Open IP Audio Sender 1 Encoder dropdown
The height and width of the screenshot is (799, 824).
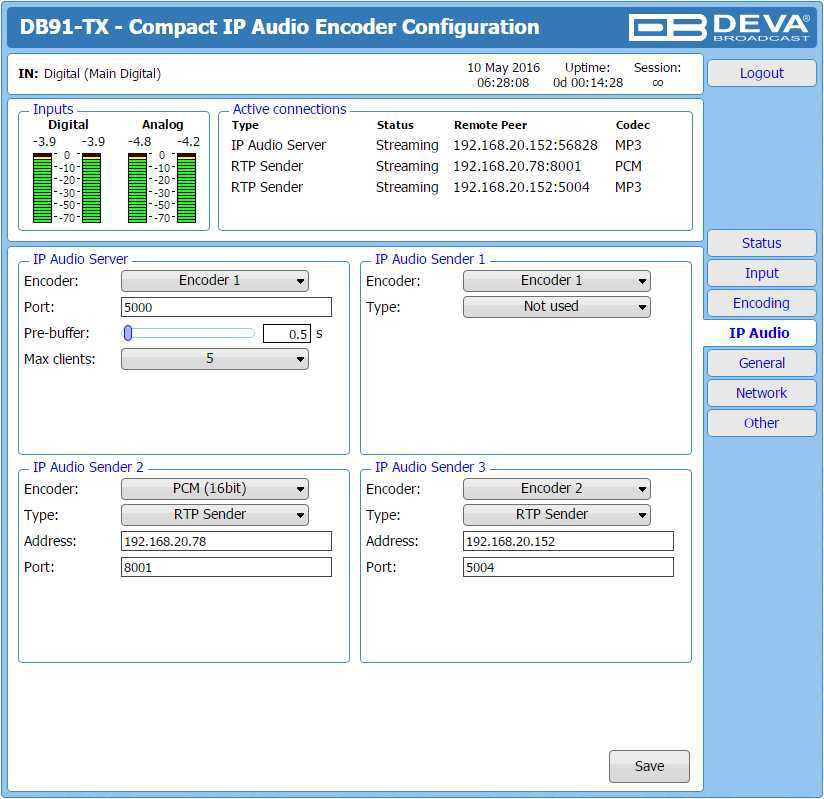[557, 281]
